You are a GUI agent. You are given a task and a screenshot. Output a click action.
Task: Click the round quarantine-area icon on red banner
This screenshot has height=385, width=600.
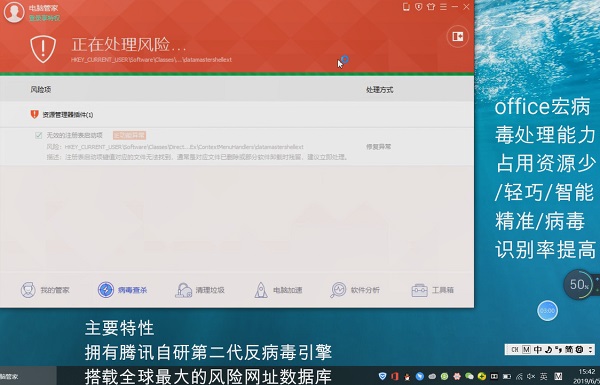458,36
